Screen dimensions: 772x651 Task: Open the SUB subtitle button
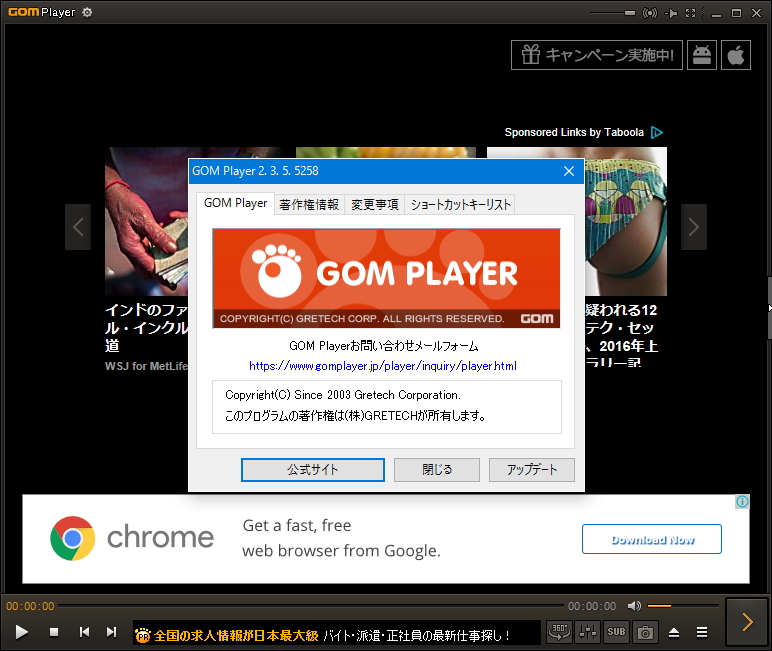(x=616, y=632)
